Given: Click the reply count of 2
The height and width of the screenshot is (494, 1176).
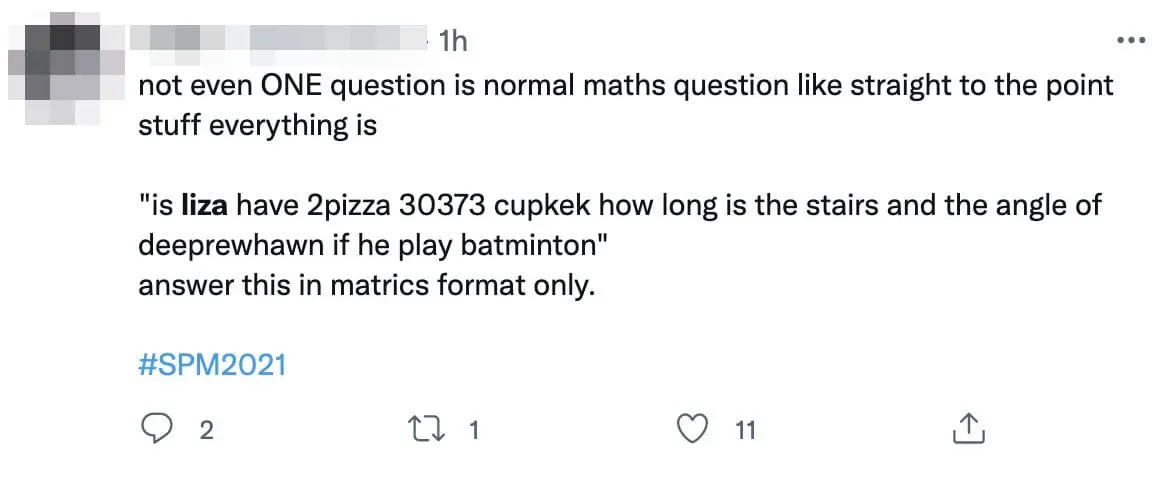Looking at the screenshot, I should pos(207,431).
